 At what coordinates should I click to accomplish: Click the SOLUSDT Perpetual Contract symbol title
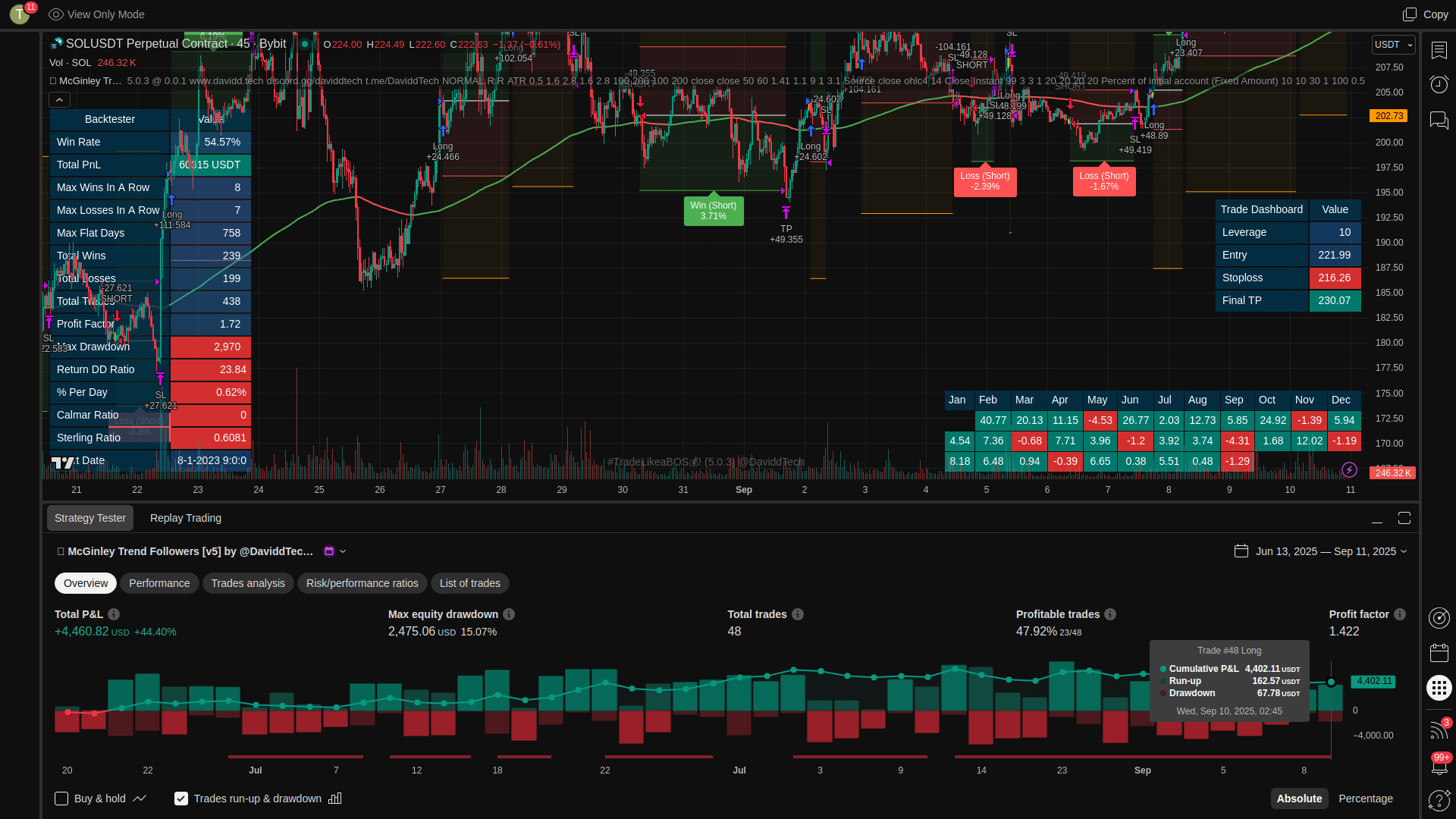pos(146,44)
